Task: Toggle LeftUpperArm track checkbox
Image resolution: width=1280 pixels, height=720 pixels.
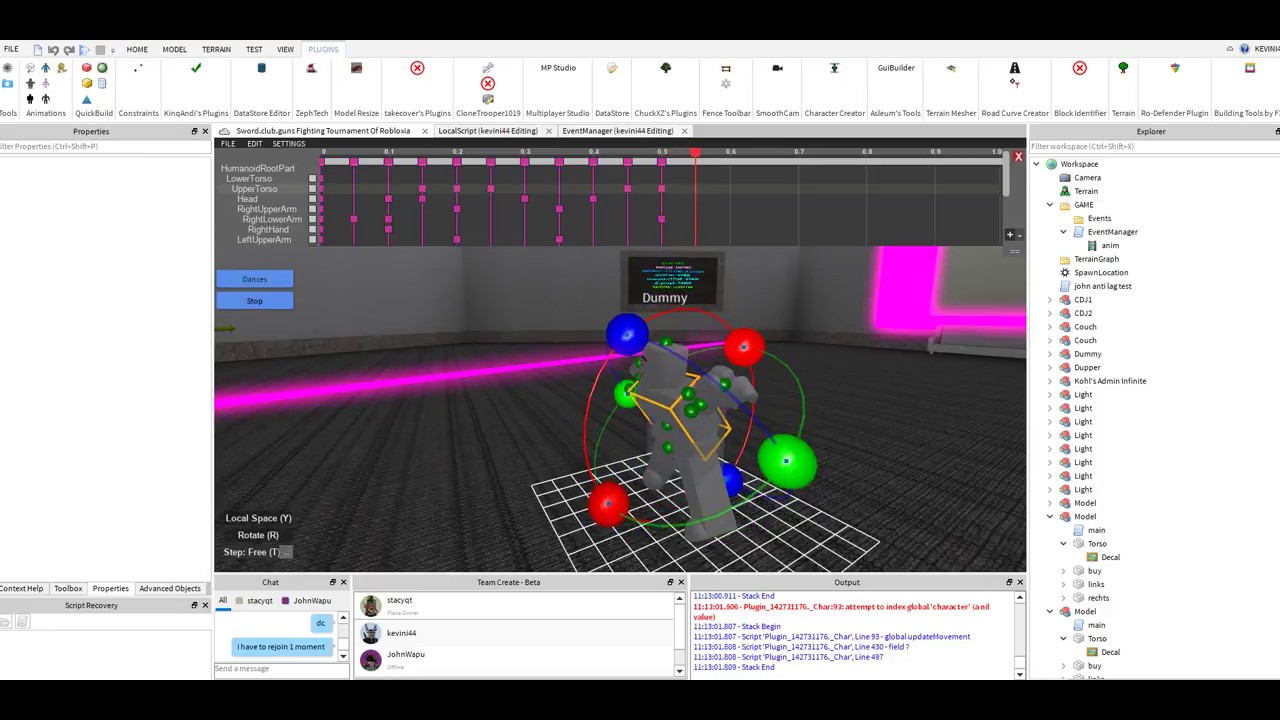Action: [313, 240]
